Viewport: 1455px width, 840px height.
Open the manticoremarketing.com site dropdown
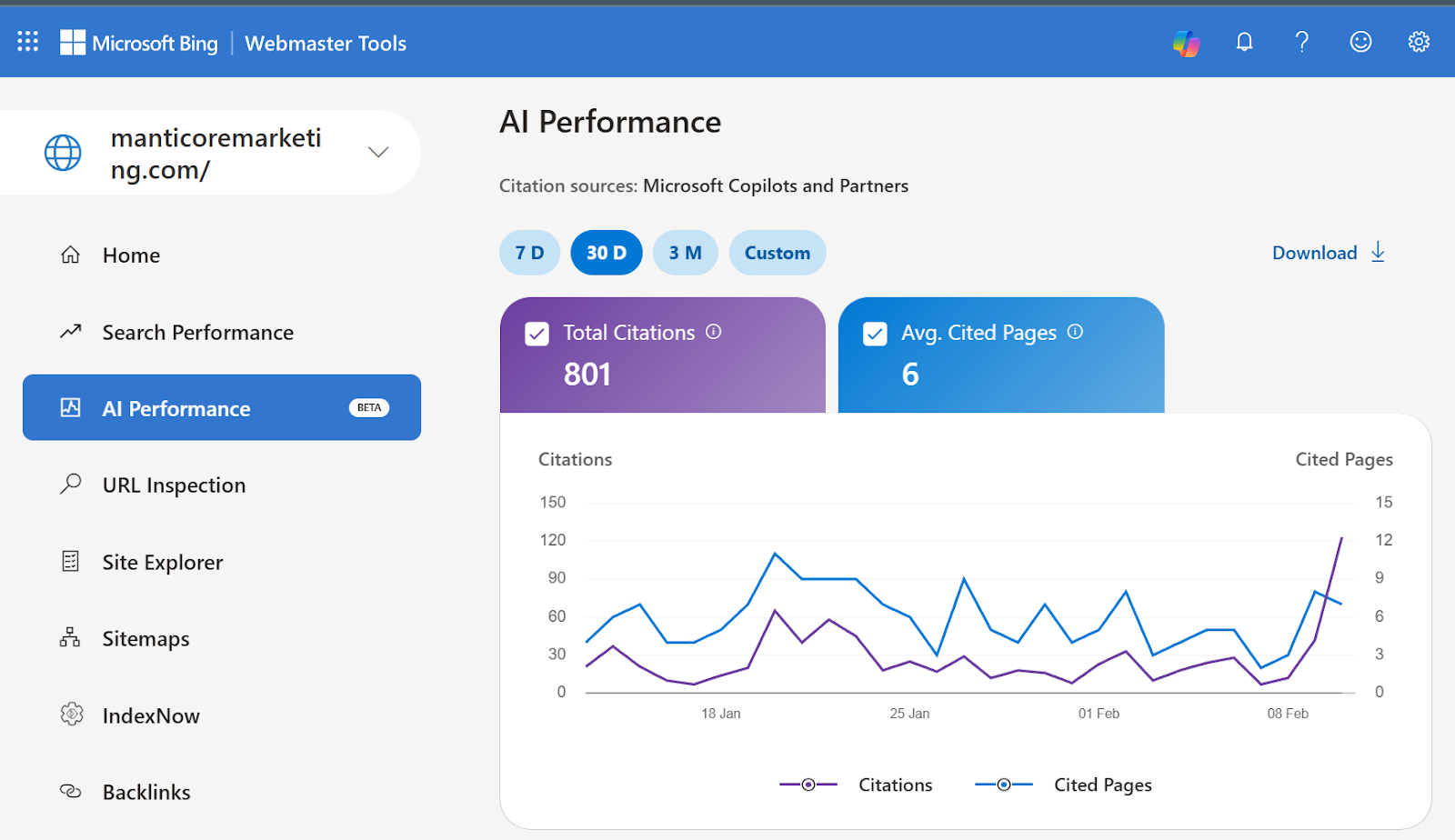pyautogui.click(x=210, y=153)
